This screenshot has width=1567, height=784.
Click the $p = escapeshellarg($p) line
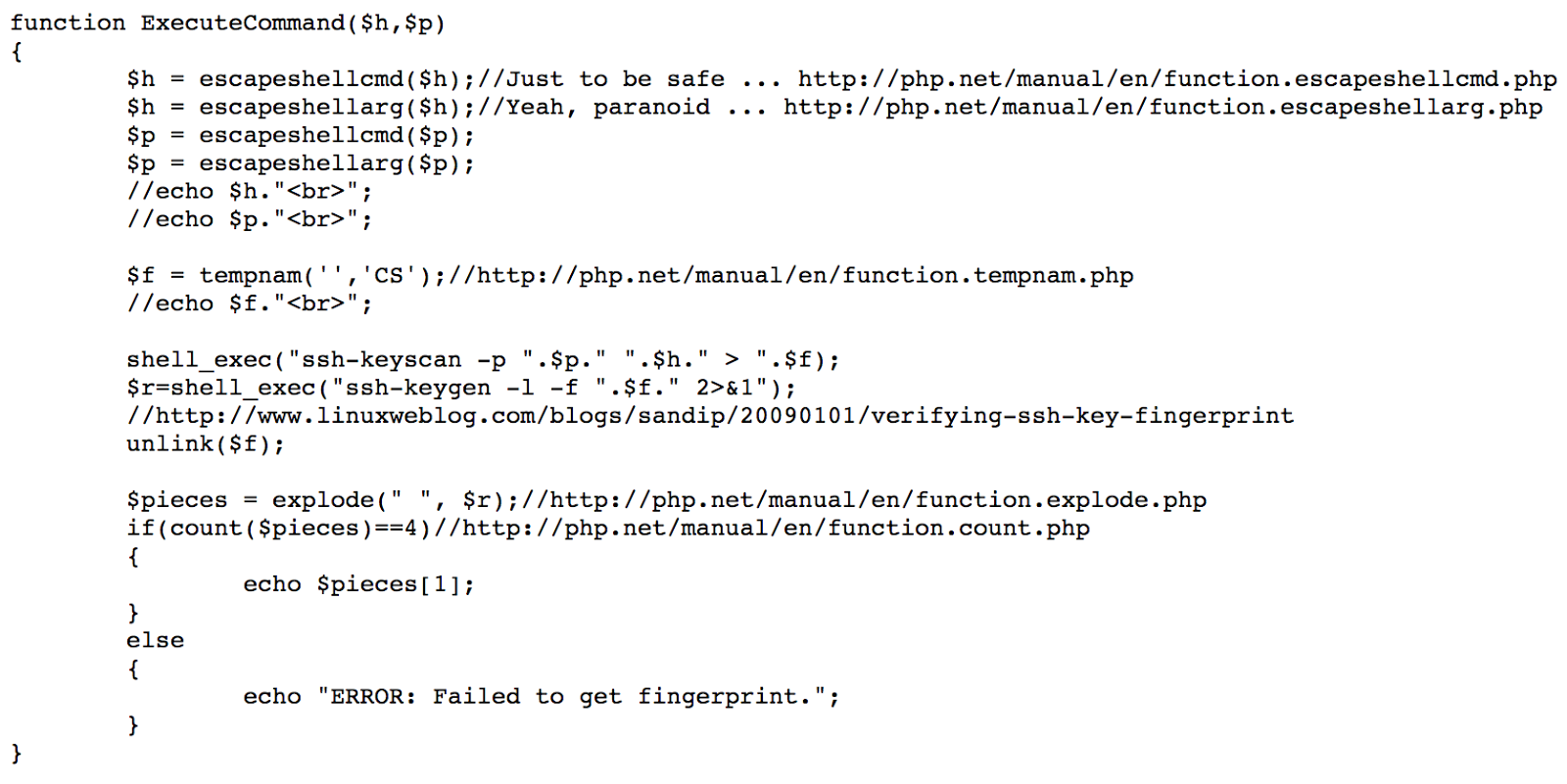tap(301, 163)
